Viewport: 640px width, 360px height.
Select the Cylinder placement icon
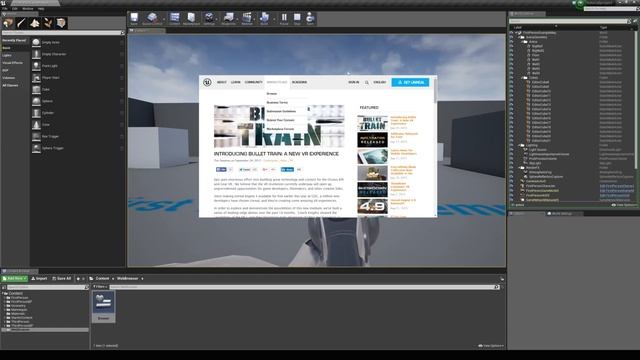pyautogui.click(x=36, y=113)
